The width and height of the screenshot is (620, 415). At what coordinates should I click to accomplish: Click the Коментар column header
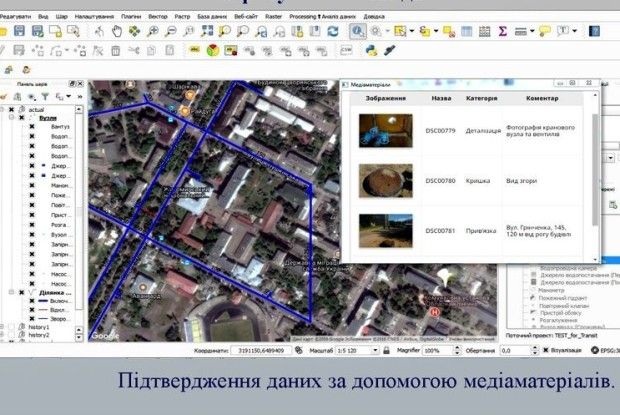[542, 98]
